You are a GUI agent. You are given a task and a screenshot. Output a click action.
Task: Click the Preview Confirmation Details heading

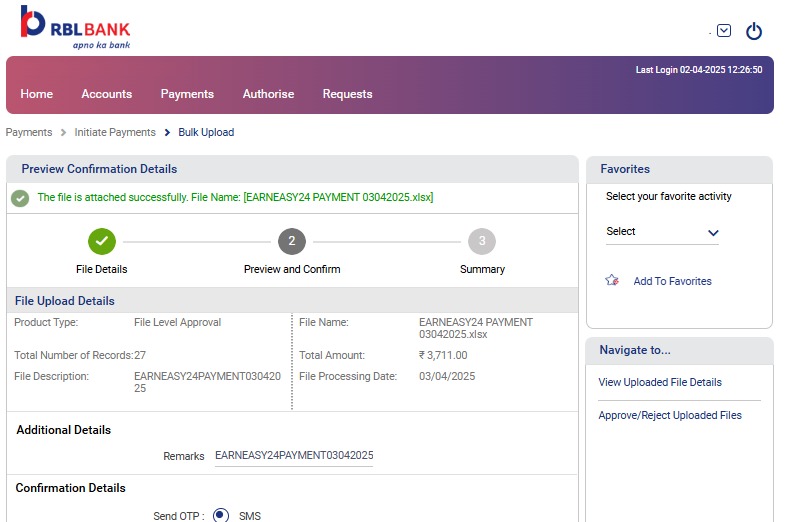pos(99,169)
